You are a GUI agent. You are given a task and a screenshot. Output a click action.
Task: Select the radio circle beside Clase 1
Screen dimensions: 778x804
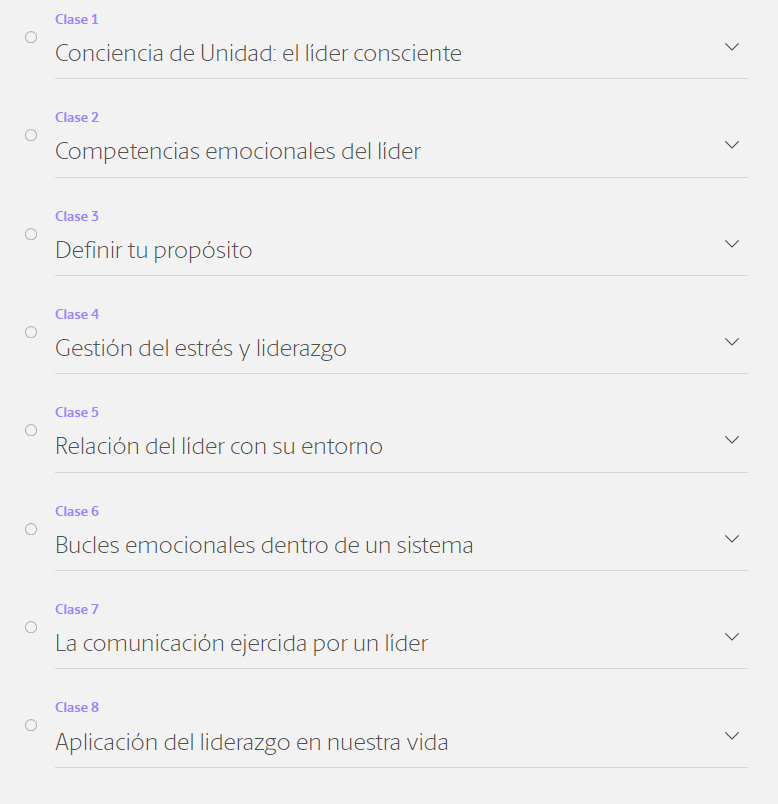pyautogui.click(x=31, y=37)
